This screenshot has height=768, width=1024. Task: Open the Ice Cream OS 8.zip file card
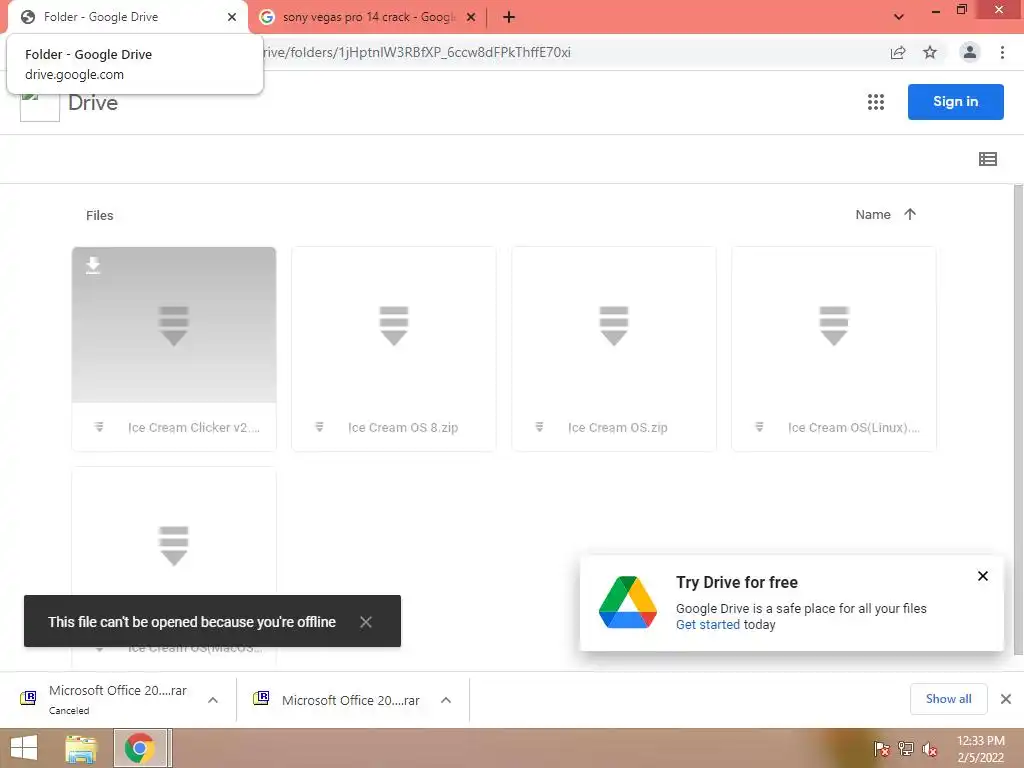(394, 349)
